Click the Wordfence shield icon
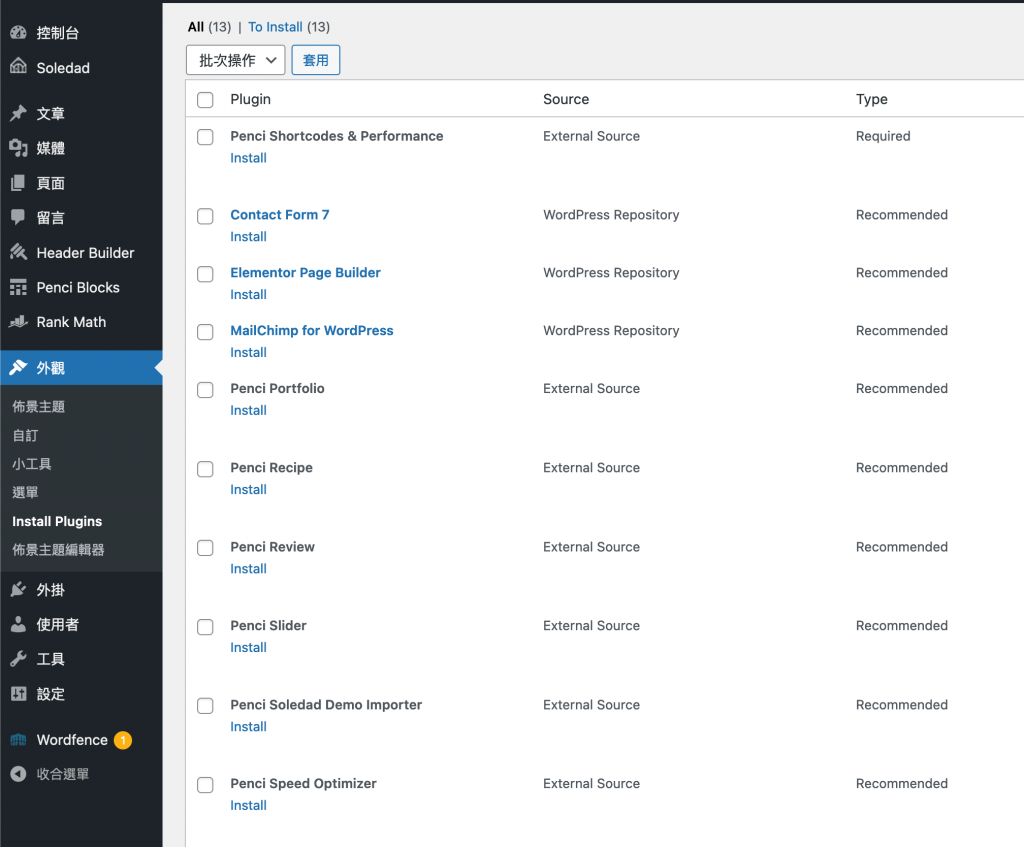1024x847 pixels. 18,740
